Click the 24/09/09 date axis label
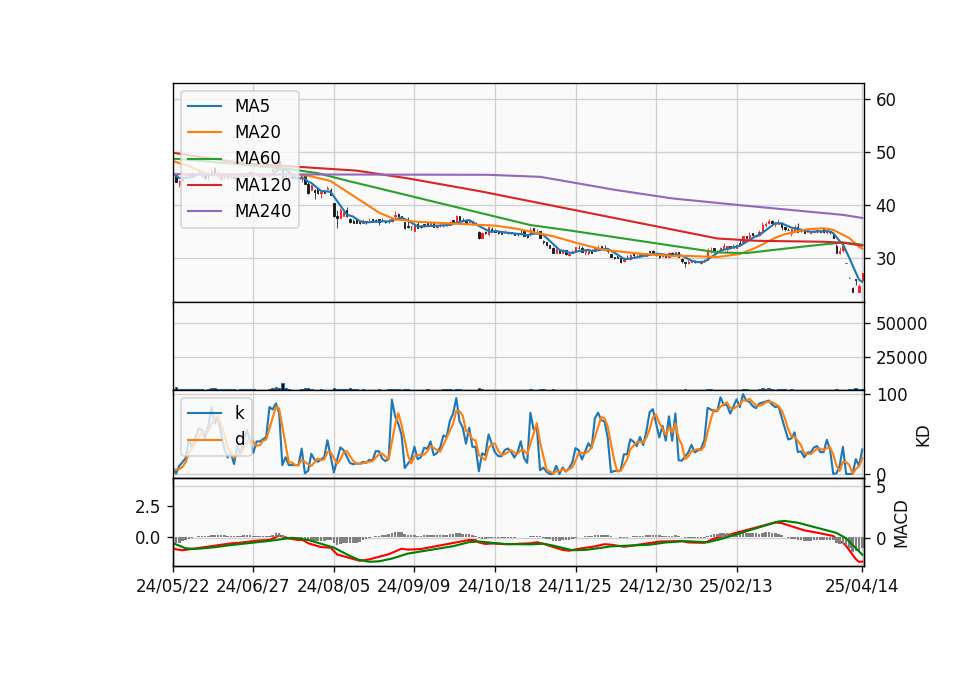The width and height of the screenshot is (960, 690). coord(414,586)
